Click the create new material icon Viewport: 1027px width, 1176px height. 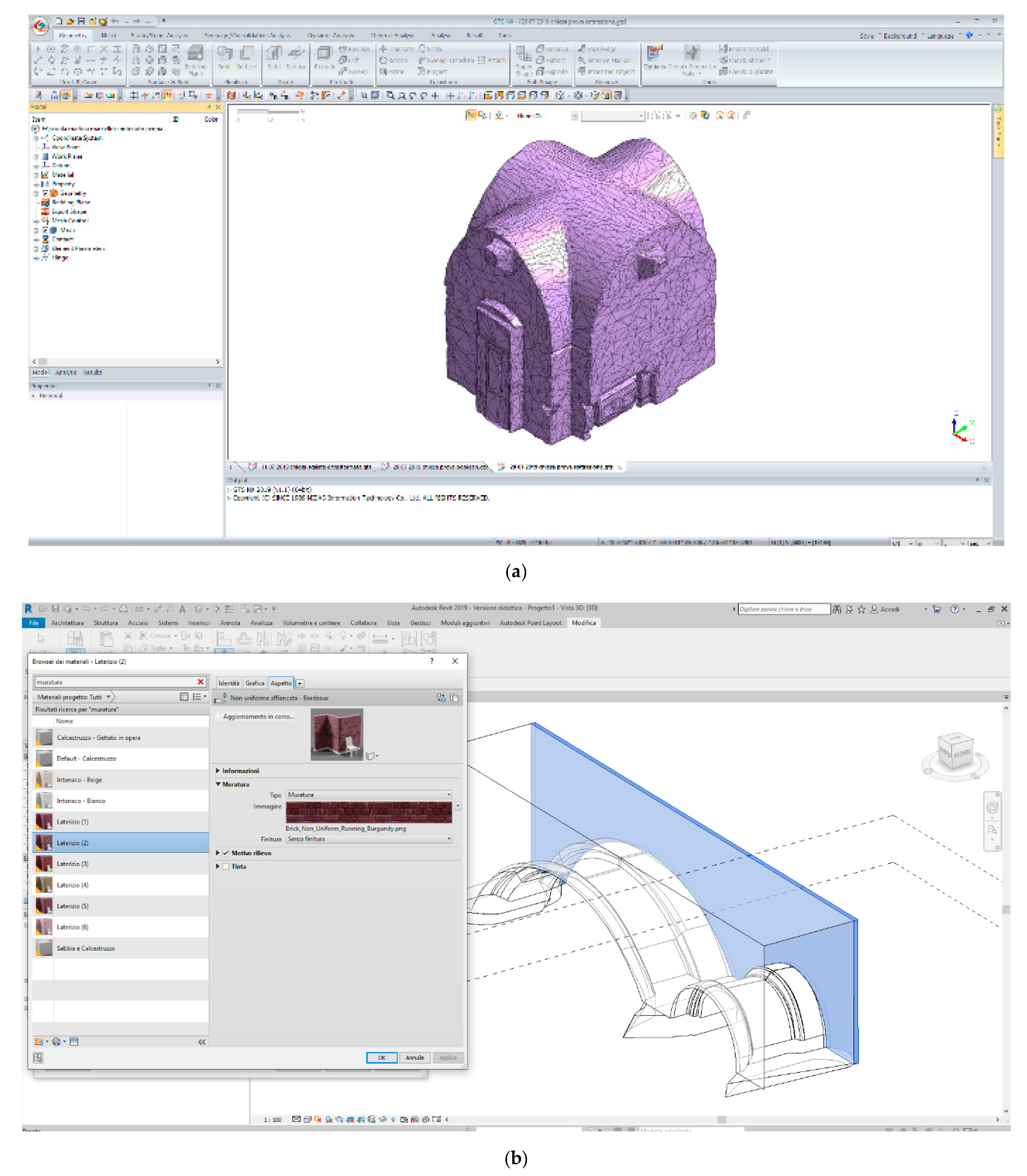[x=57, y=1042]
